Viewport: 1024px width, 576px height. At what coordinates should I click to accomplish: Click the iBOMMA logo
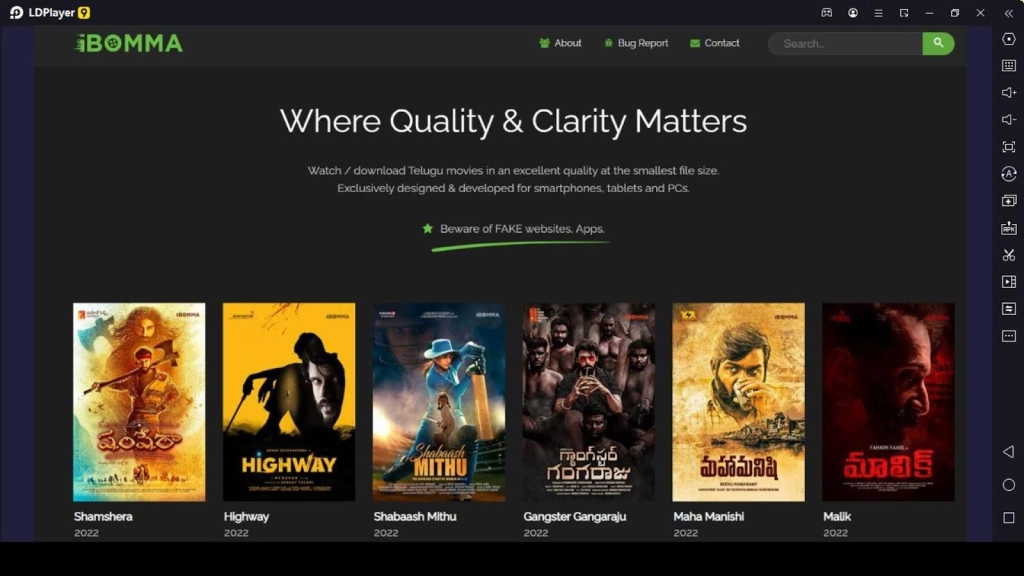point(129,43)
